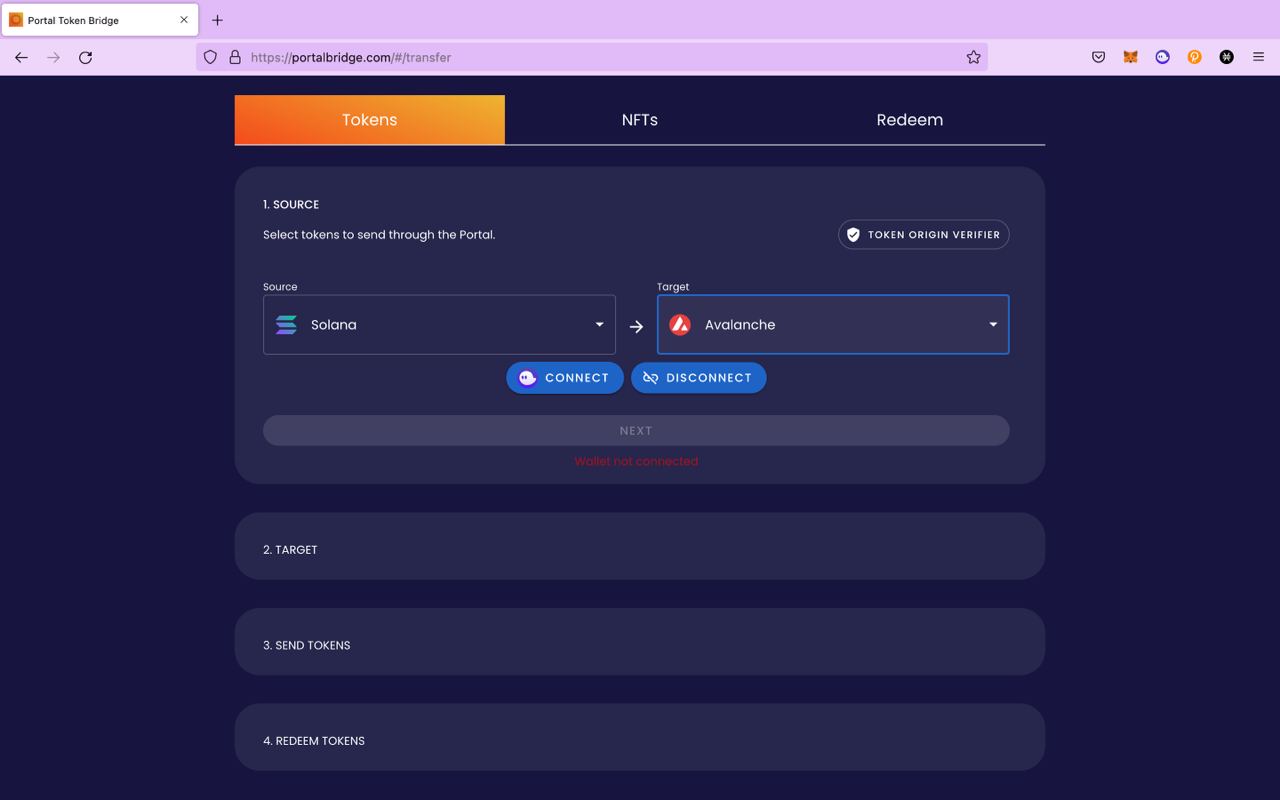Click the disabled Next button

coord(636,430)
